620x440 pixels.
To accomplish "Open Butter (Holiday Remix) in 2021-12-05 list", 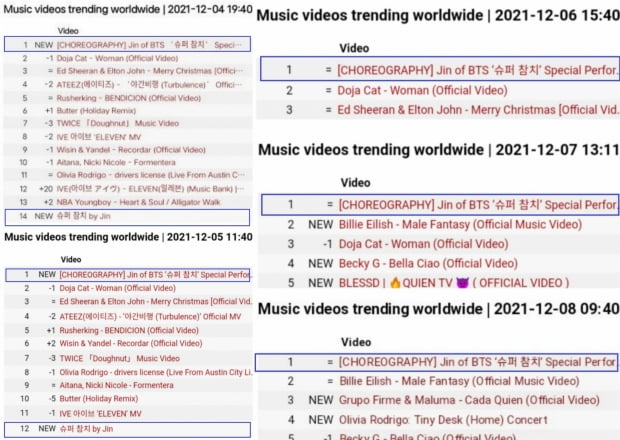I will click(x=98, y=398).
